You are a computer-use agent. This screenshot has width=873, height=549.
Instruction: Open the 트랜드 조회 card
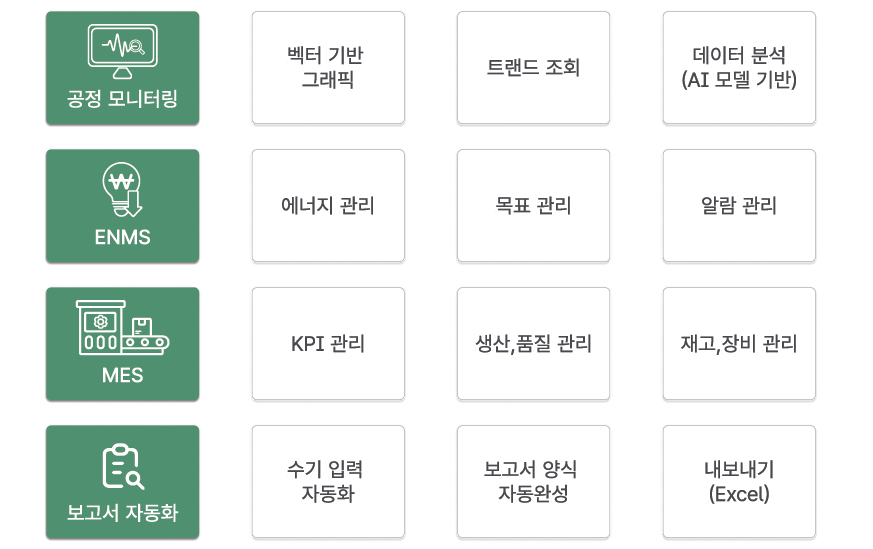[533, 67]
